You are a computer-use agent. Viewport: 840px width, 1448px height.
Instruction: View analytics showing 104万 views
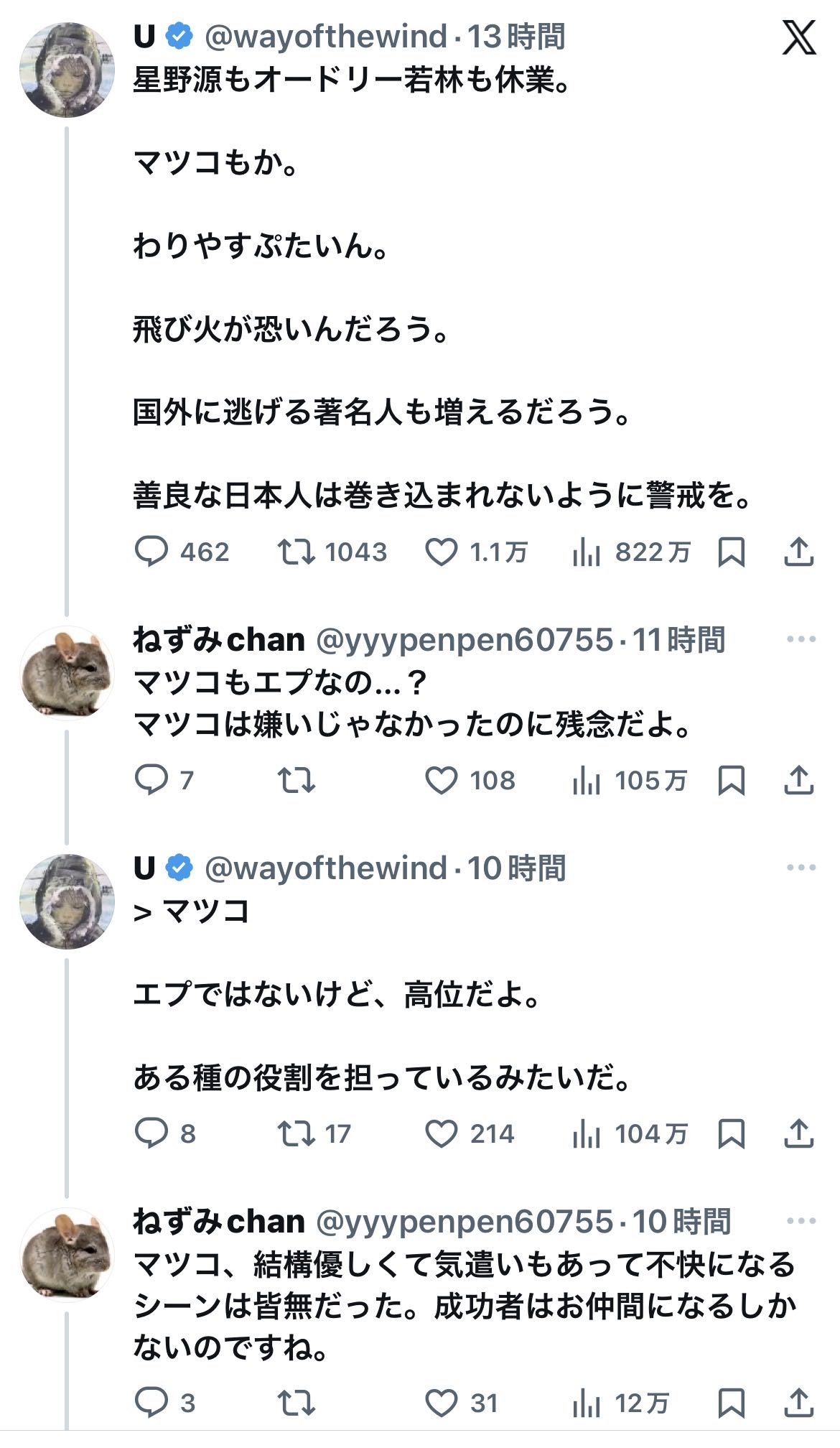click(x=587, y=1133)
